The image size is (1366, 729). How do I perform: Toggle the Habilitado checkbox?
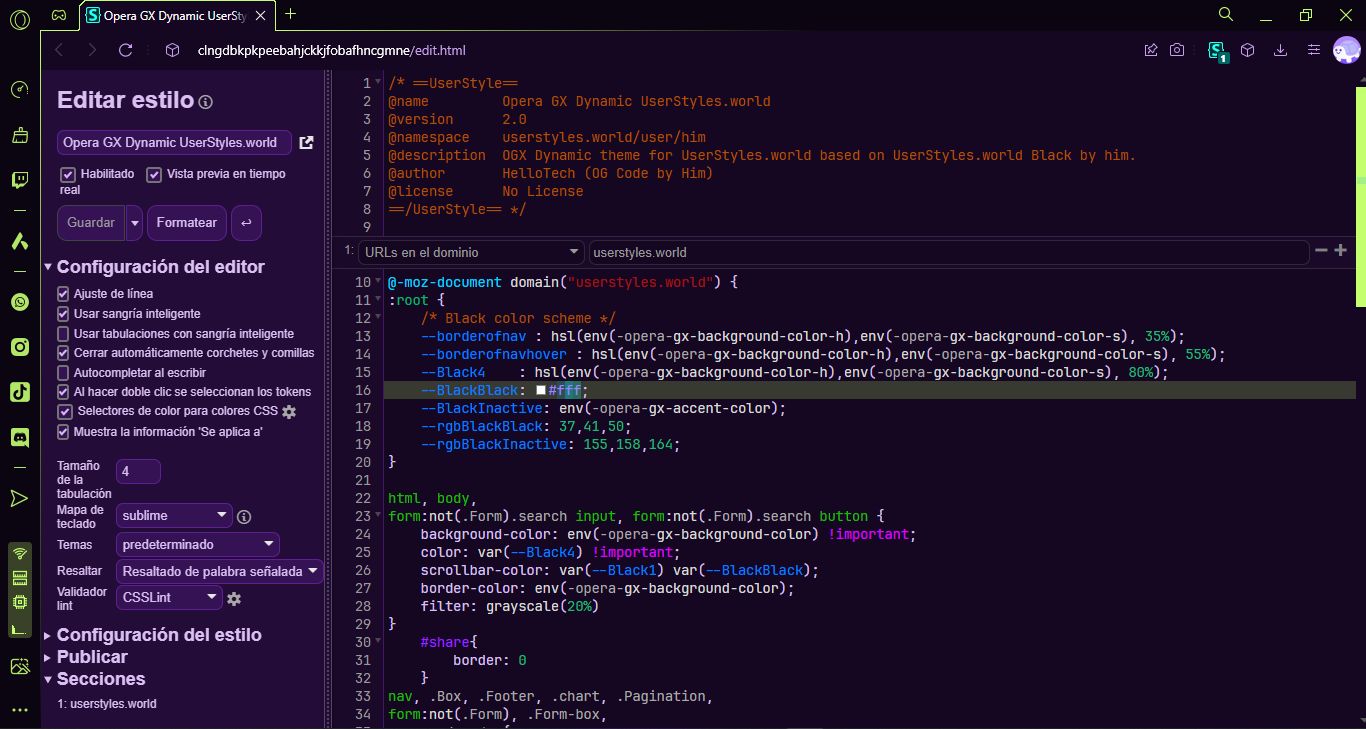pyautogui.click(x=68, y=175)
